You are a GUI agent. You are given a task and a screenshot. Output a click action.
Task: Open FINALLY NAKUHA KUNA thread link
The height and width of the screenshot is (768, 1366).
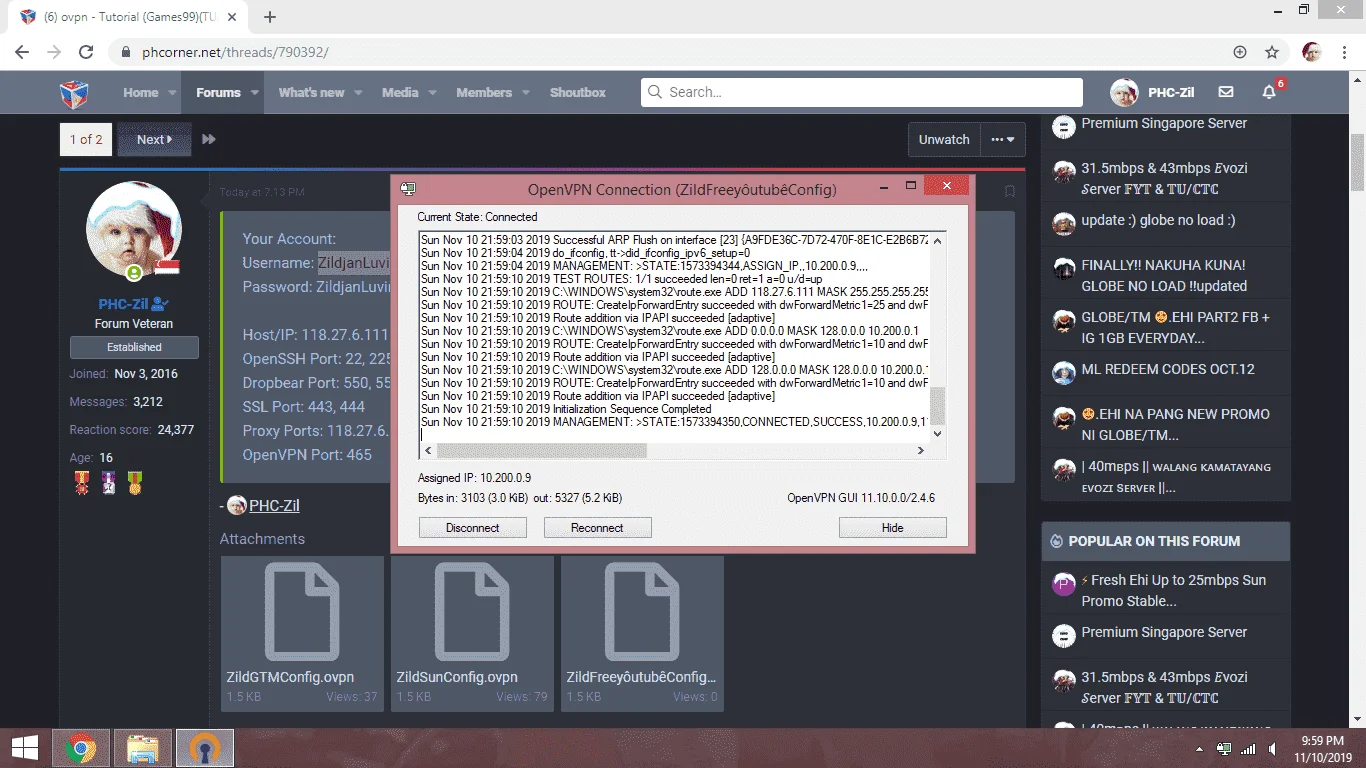coord(1164,275)
